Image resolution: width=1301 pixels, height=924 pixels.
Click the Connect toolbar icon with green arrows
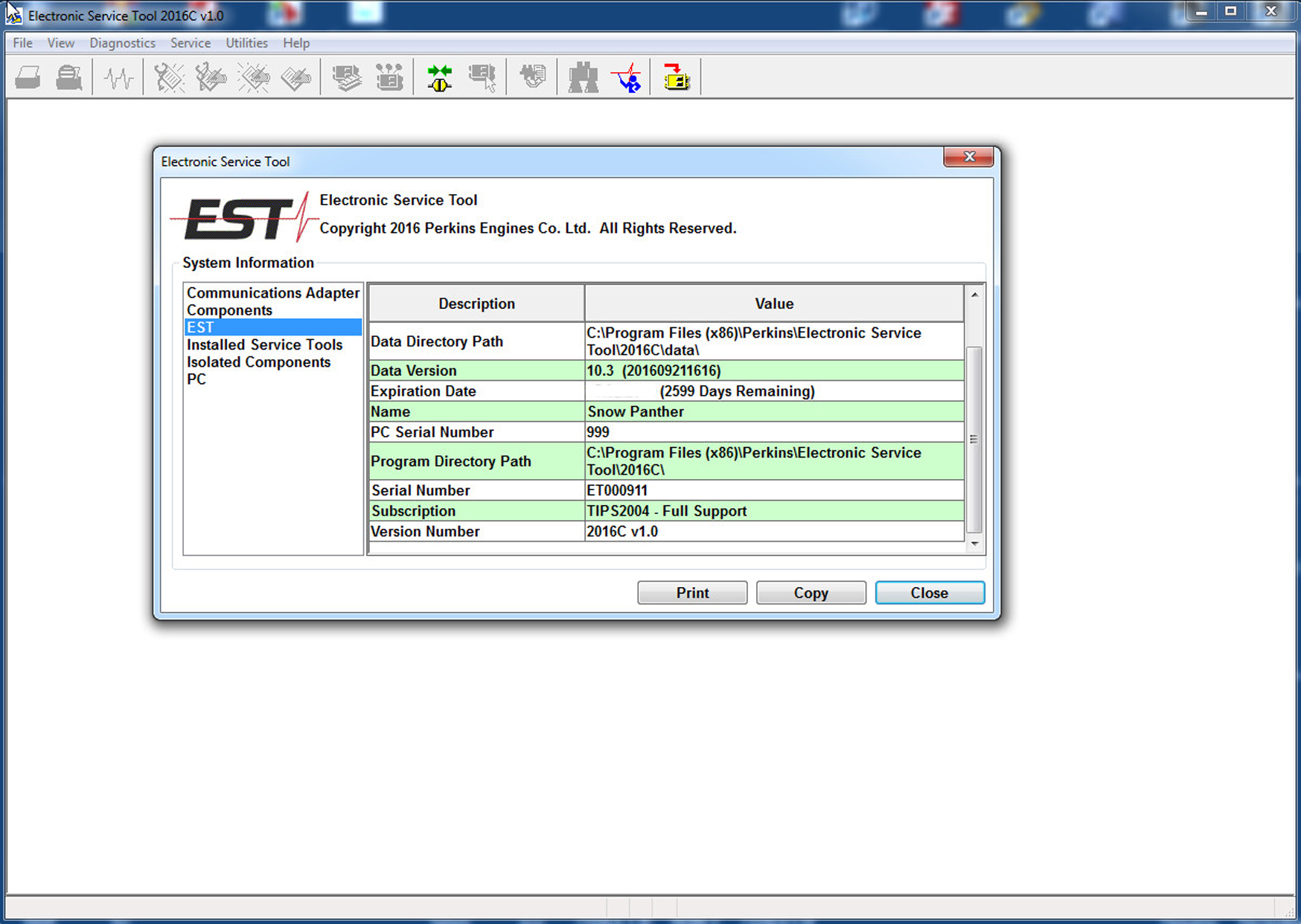[x=439, y=77]
